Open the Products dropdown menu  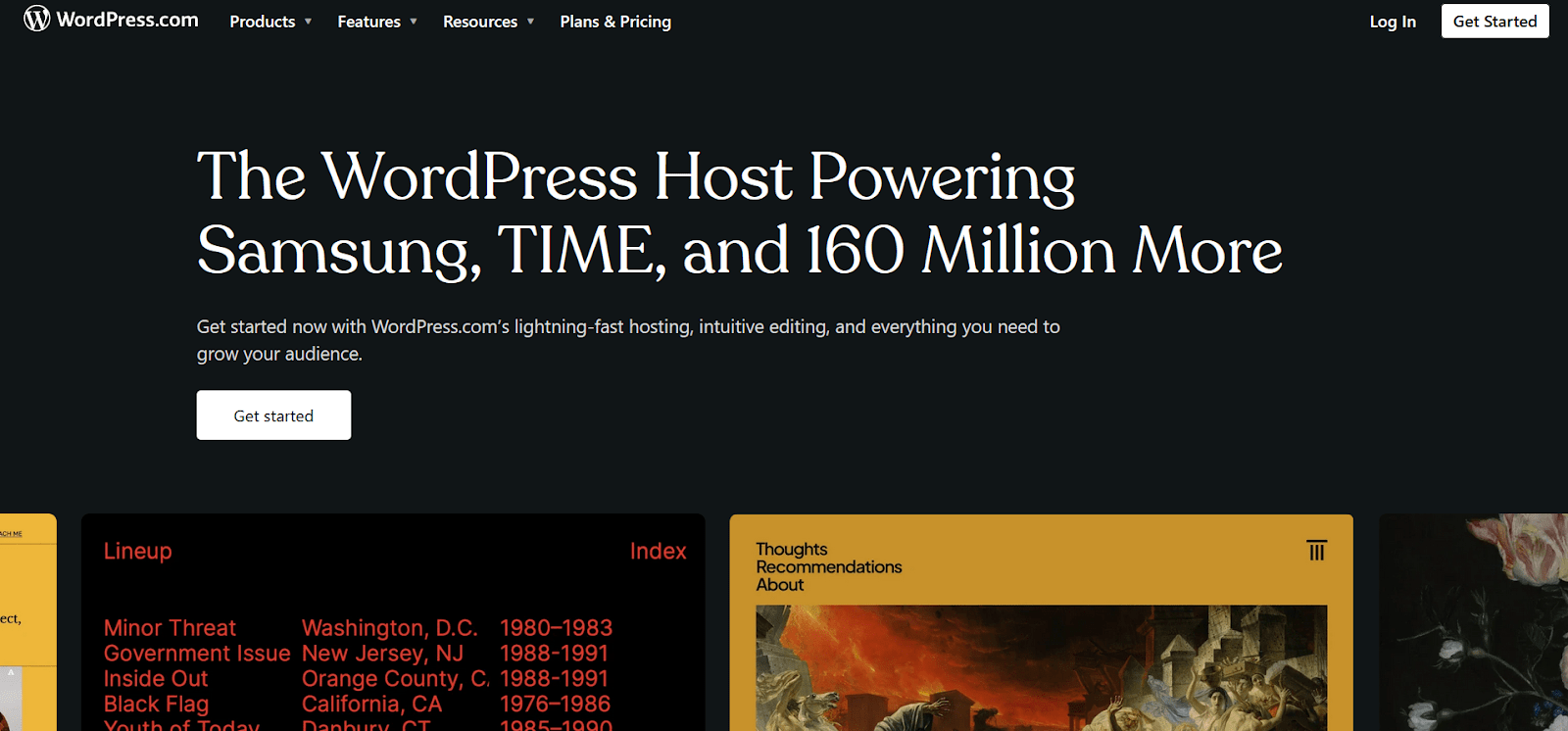(270, 22)
